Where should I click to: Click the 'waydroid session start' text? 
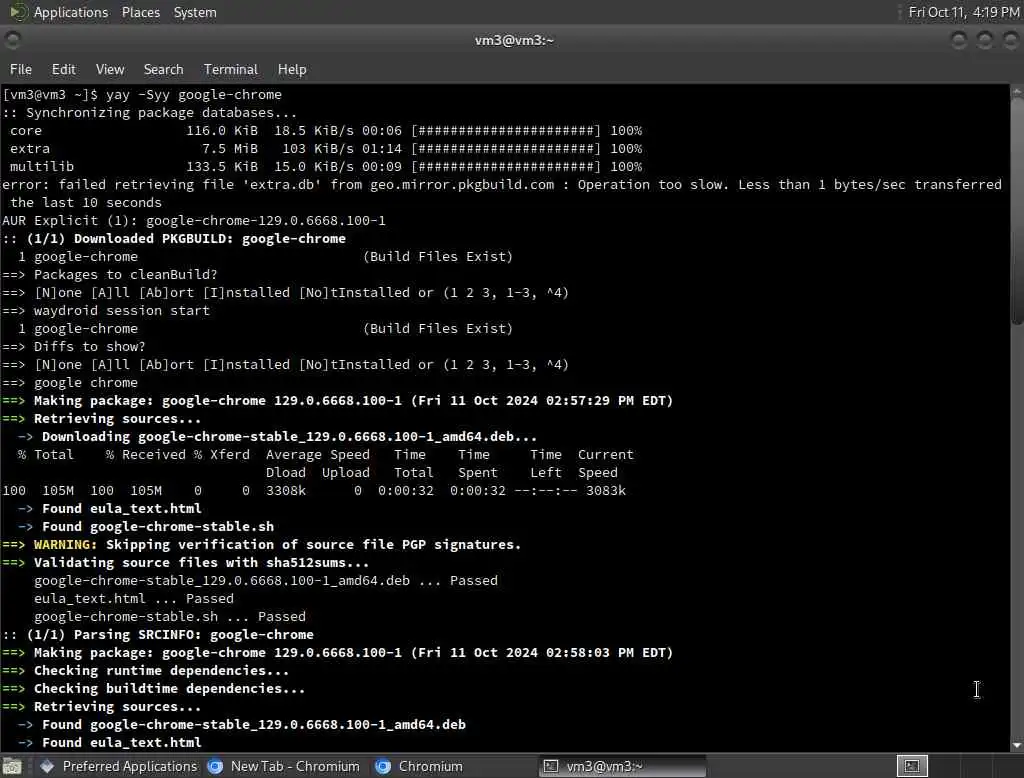click(x=121, y=311)
